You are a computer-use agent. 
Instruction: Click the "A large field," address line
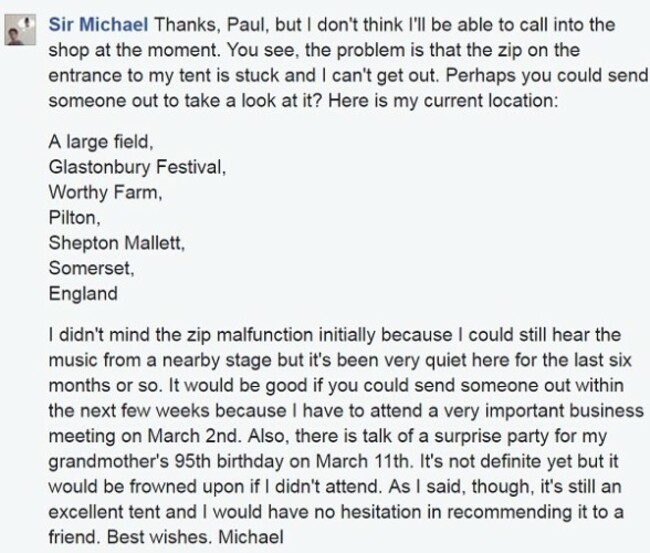click(x=101, y=142)
